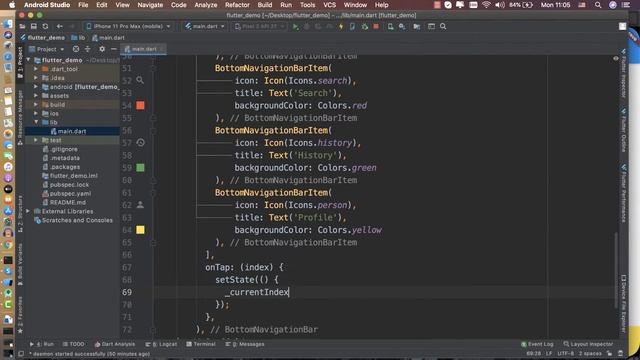This screenshot has height=360, width=640.
Task: Open the main.dart run configuration dropdown
Action: 205,26
